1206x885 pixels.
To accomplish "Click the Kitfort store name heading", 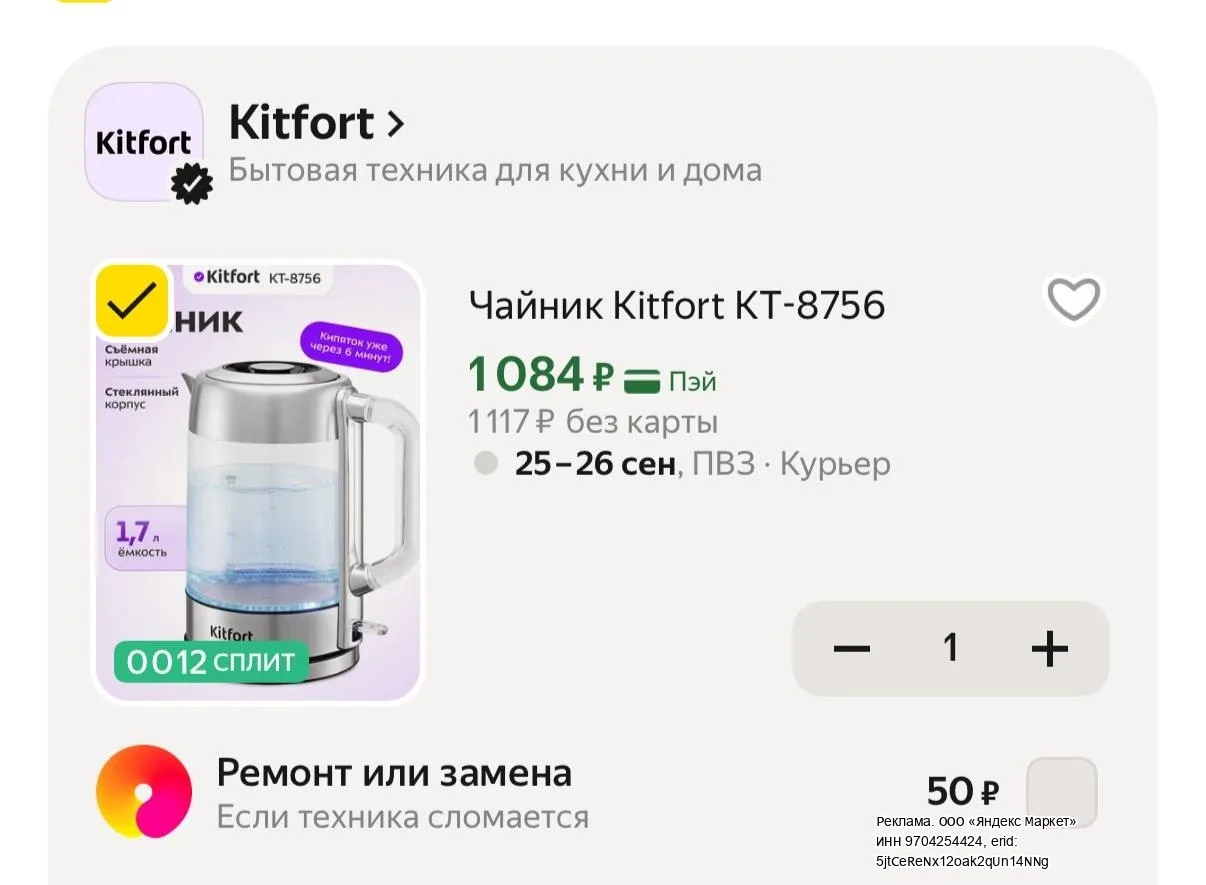I will coord(301,124).
